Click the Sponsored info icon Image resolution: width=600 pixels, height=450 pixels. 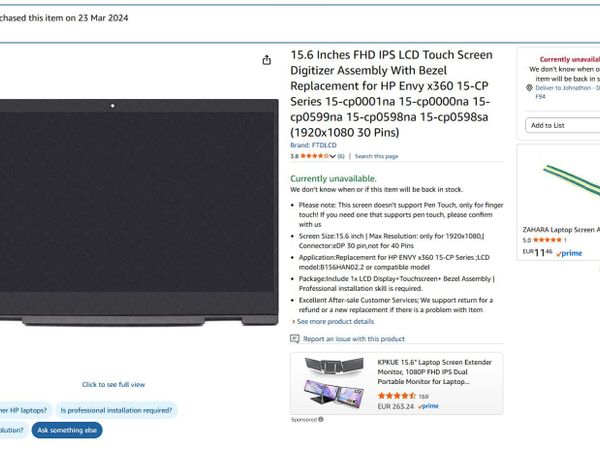pos(321,419)
